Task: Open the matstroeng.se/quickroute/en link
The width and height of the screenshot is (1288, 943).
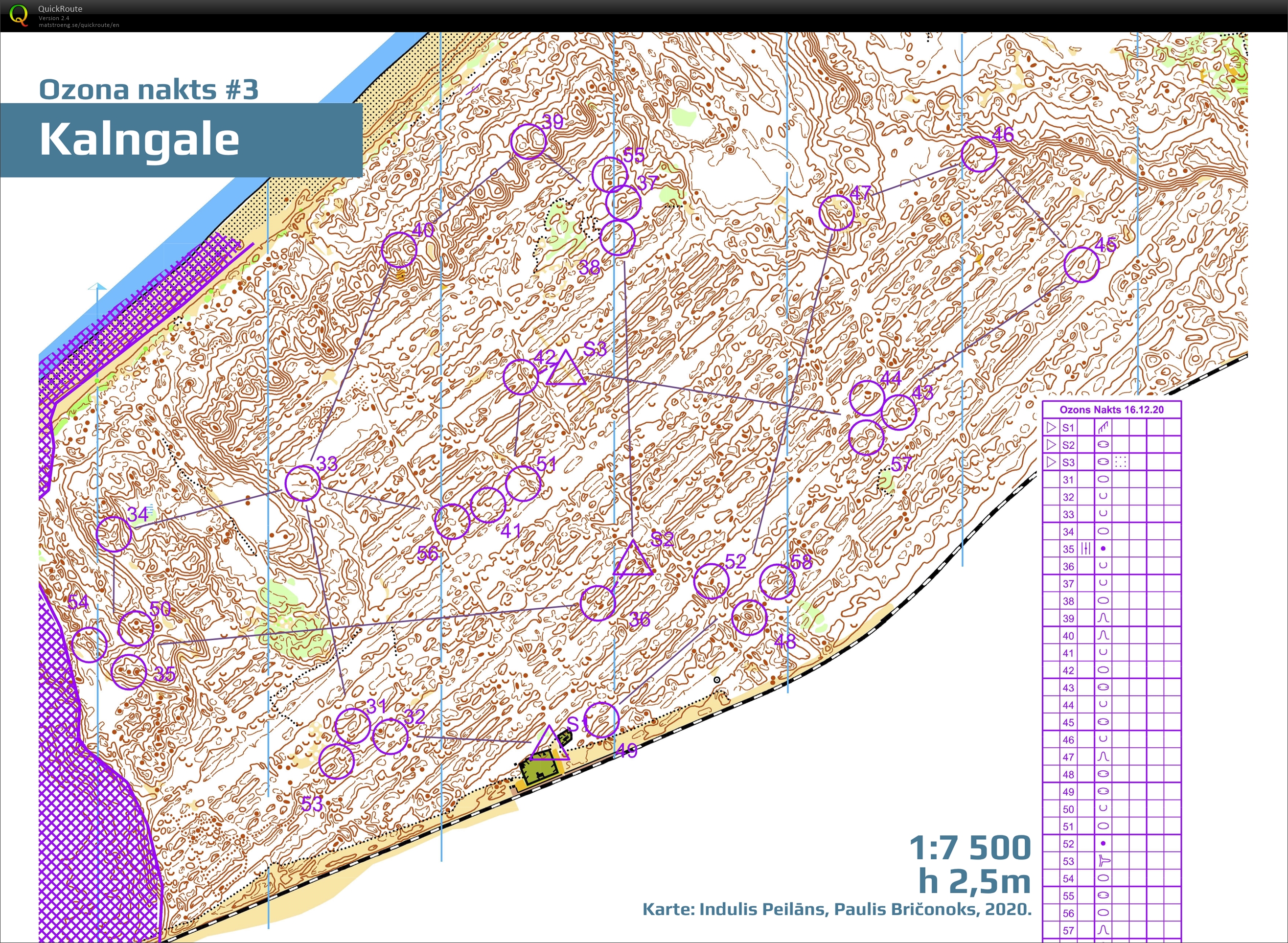Action: tap(79, 25)
